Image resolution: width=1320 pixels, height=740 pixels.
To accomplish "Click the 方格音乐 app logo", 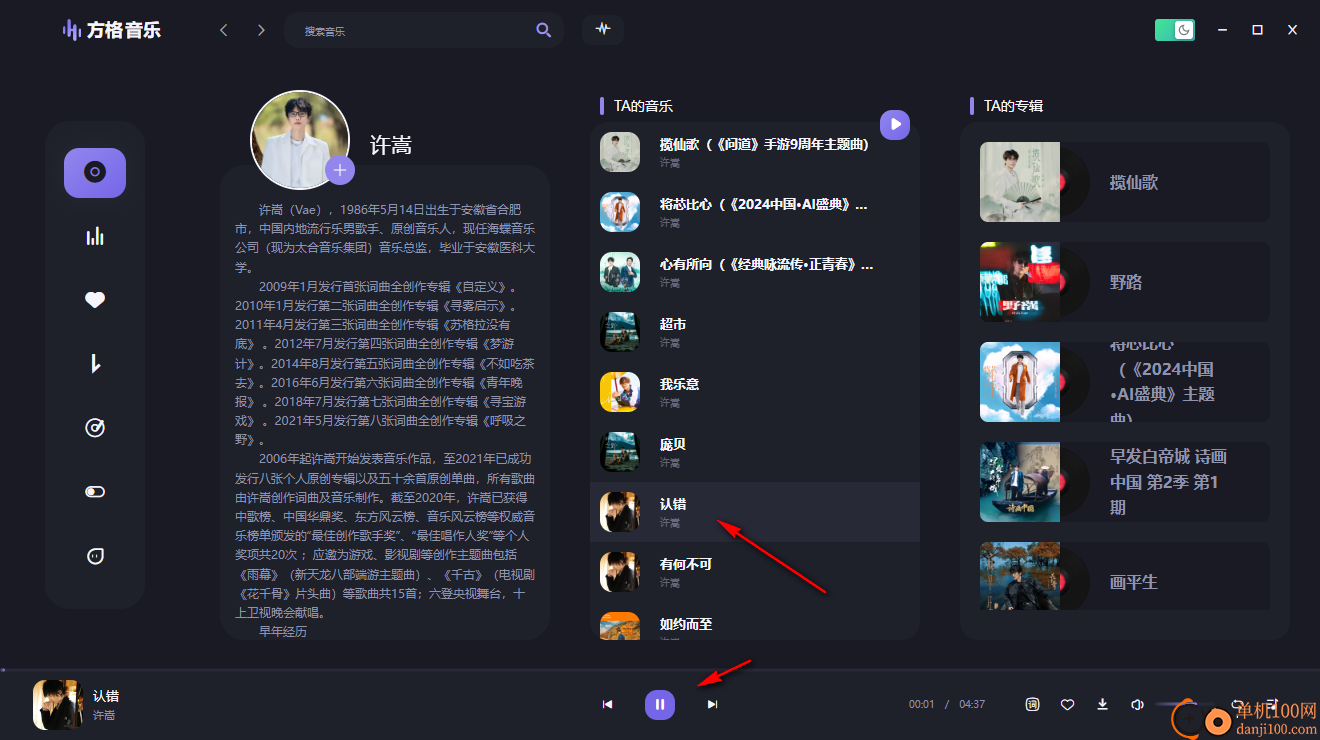I will coord(111,30).
